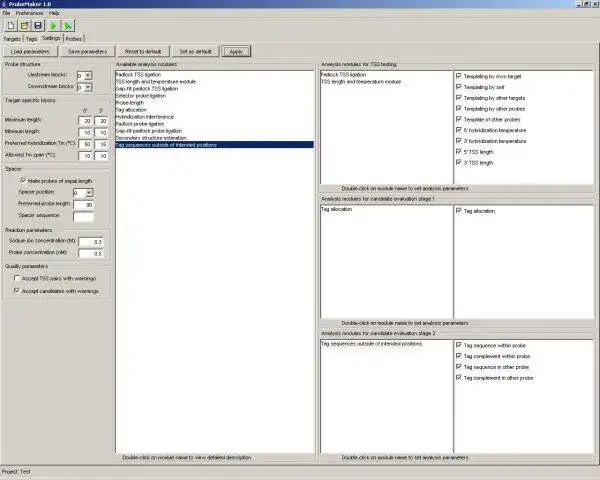Click the ProbeMaker title bar application icon

point(4,4)
